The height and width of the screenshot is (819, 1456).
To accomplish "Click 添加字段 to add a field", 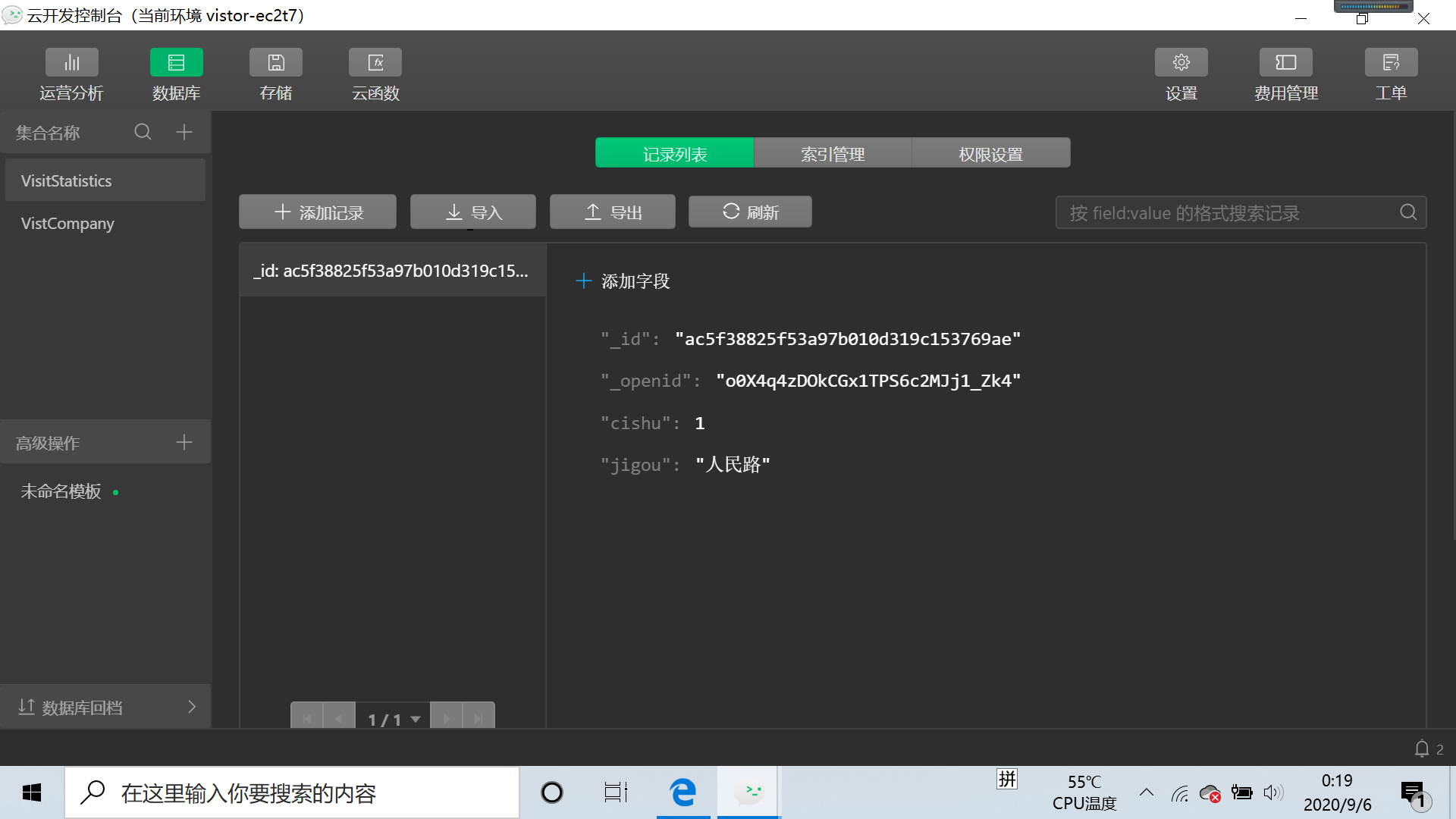I will tap(623, 281).
